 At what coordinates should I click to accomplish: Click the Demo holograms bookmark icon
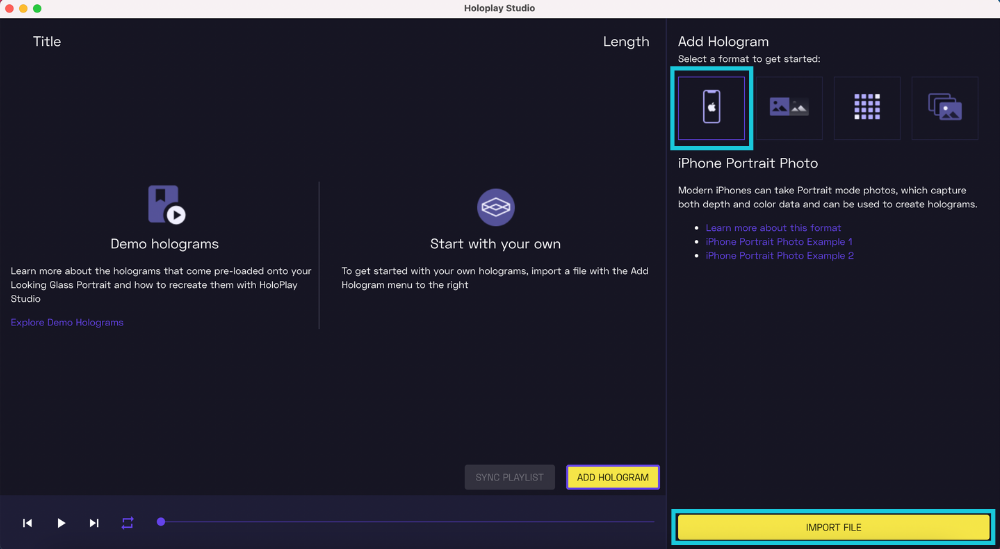click(x=166, y=205)
